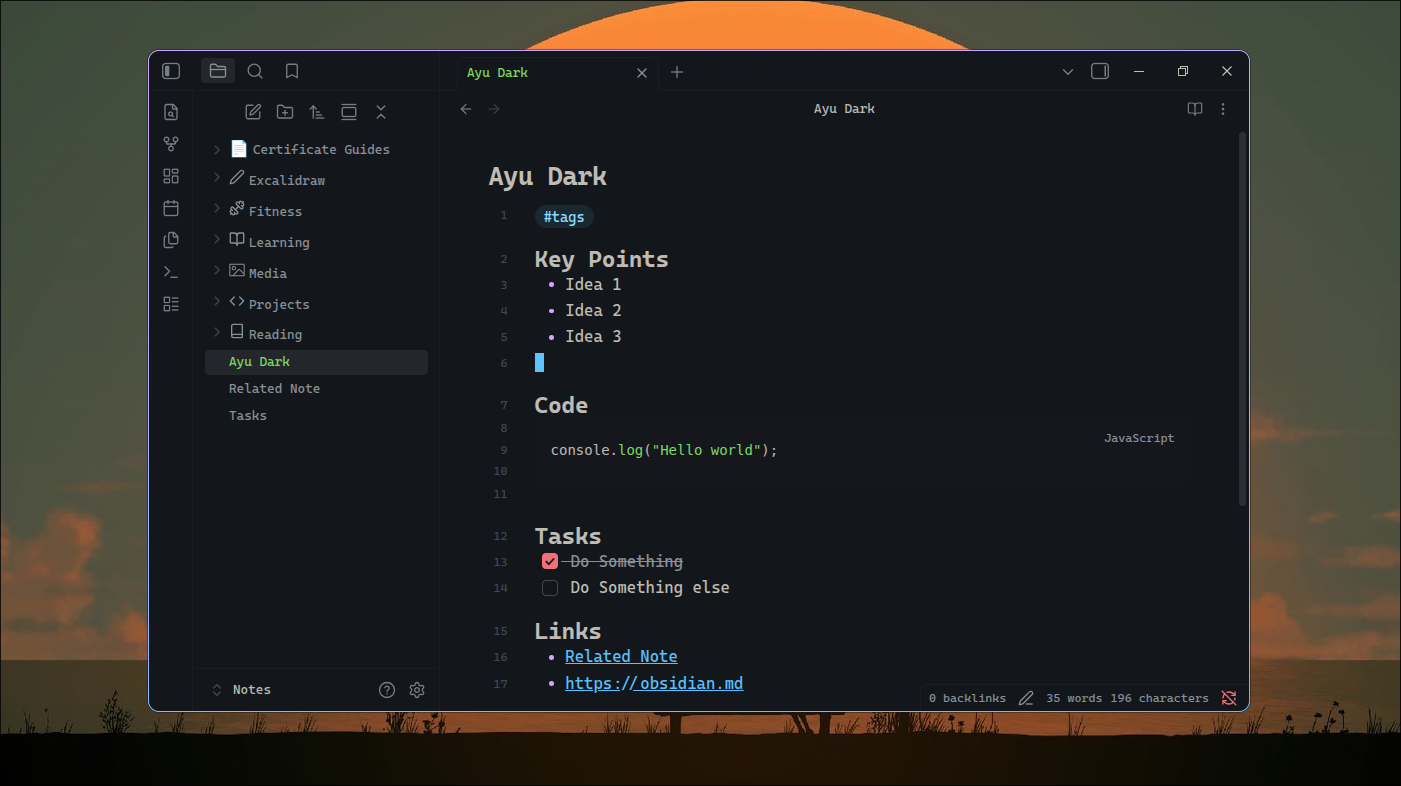Click the 0 backlinks status item
The image size is (1401, 786).
tap(967, 698)
